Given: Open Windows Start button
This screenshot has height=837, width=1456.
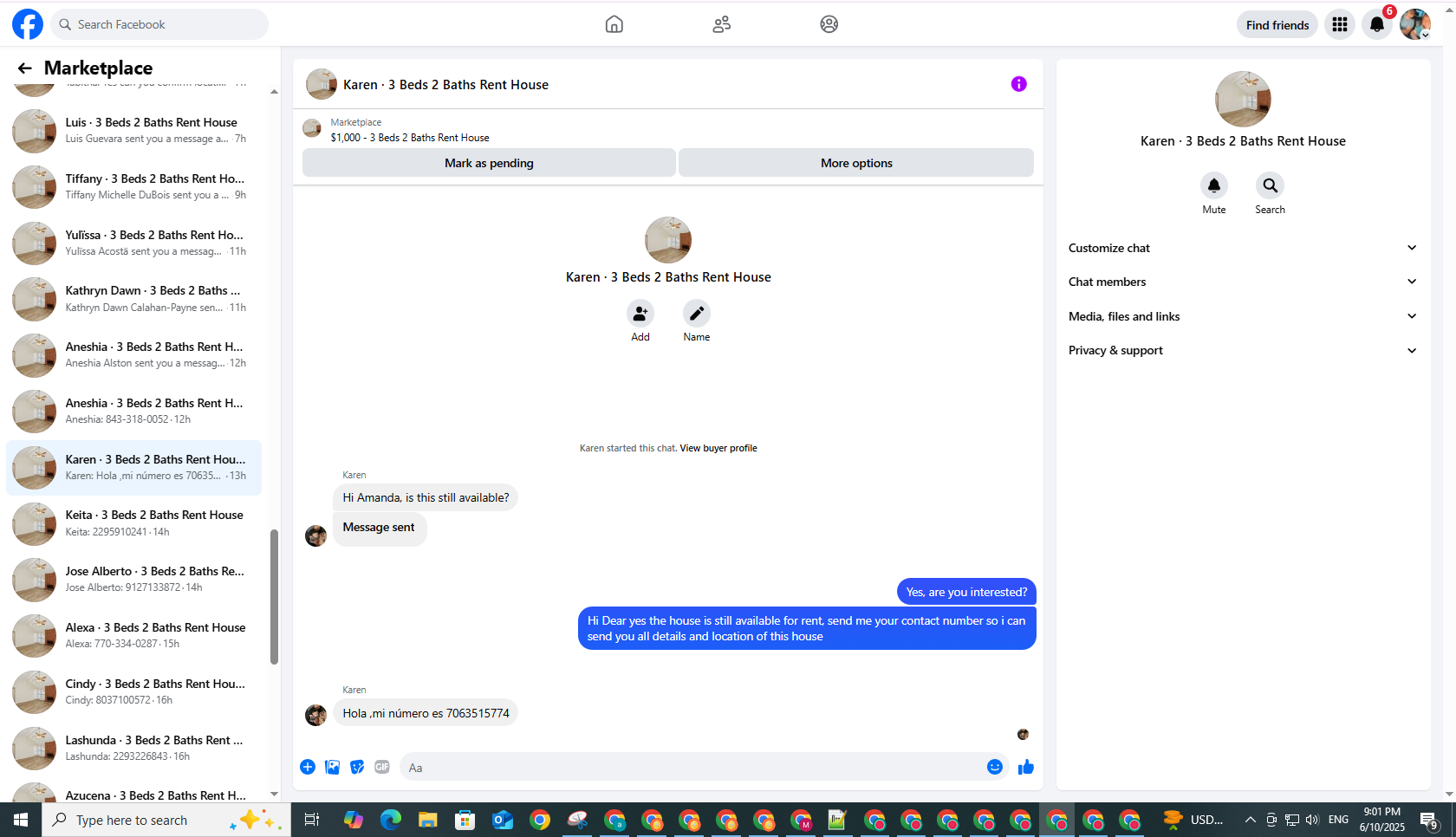Looking at the screenshot, I should [x=21, y=820].
